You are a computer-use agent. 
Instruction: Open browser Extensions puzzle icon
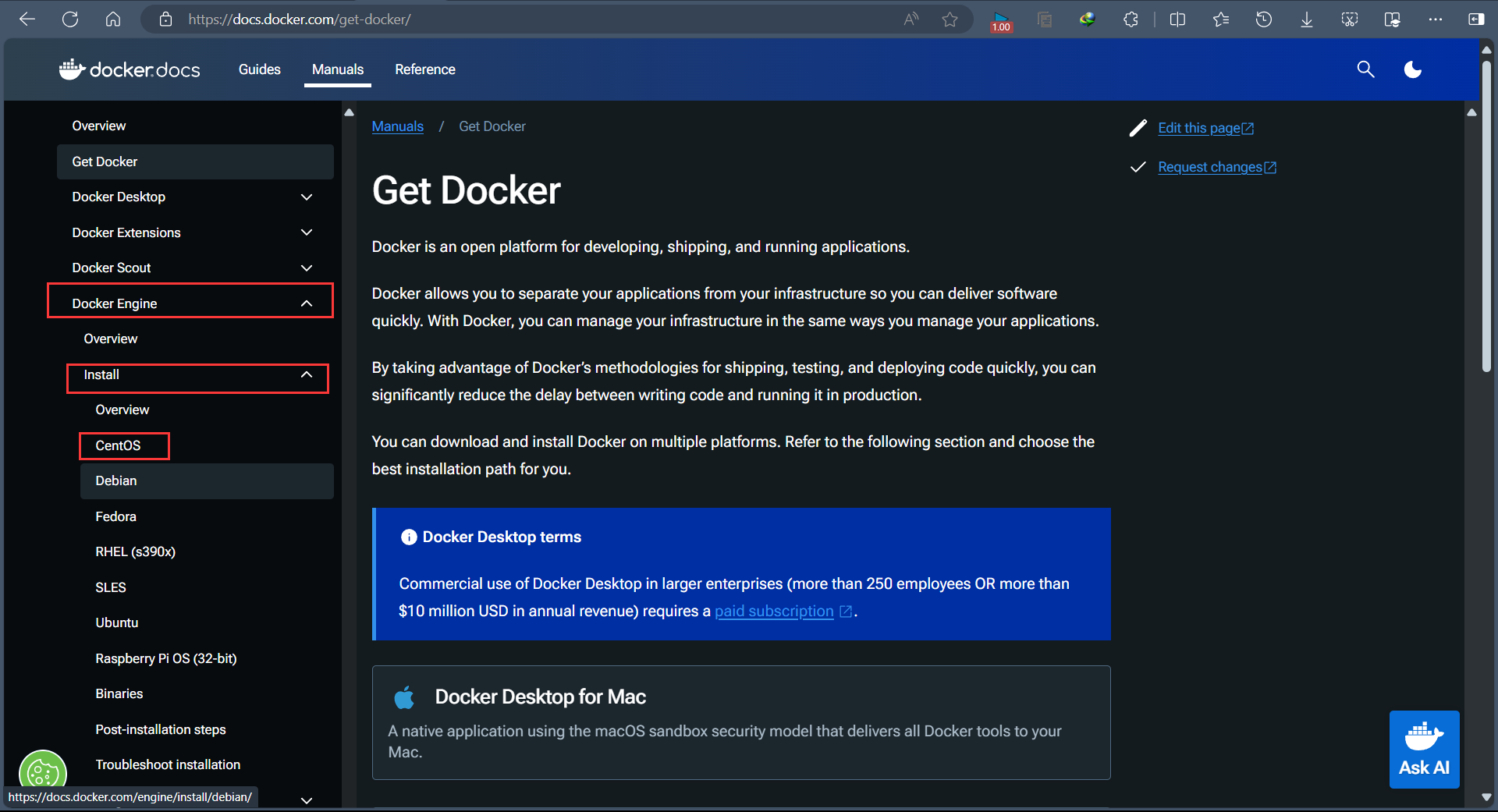(1131, 20)
